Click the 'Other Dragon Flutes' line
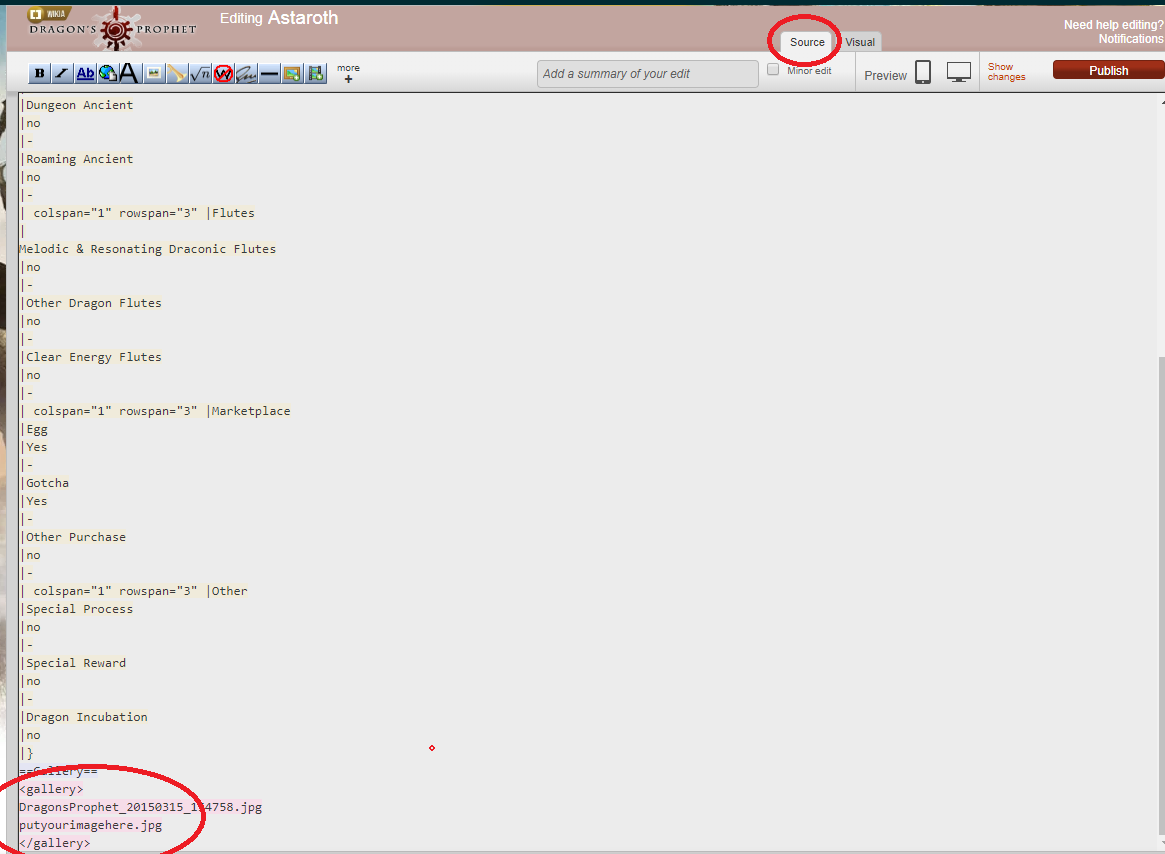 point(92,303)
